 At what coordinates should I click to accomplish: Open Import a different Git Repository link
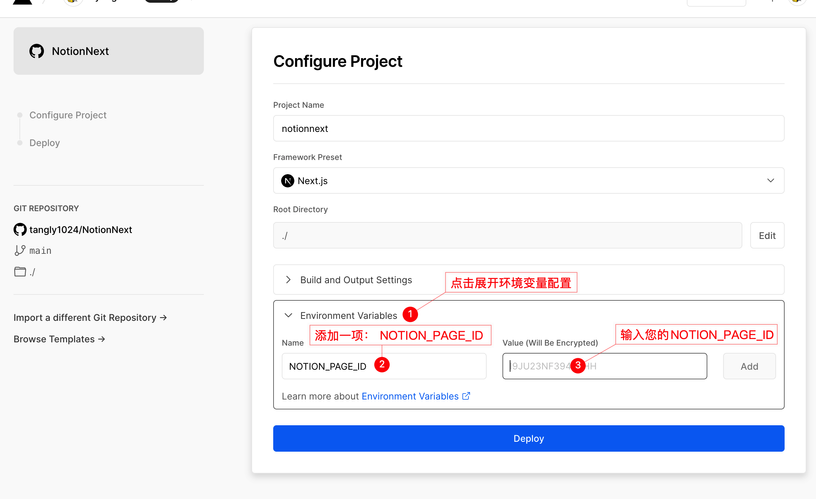pyautogui.click(x=90, y=318)
